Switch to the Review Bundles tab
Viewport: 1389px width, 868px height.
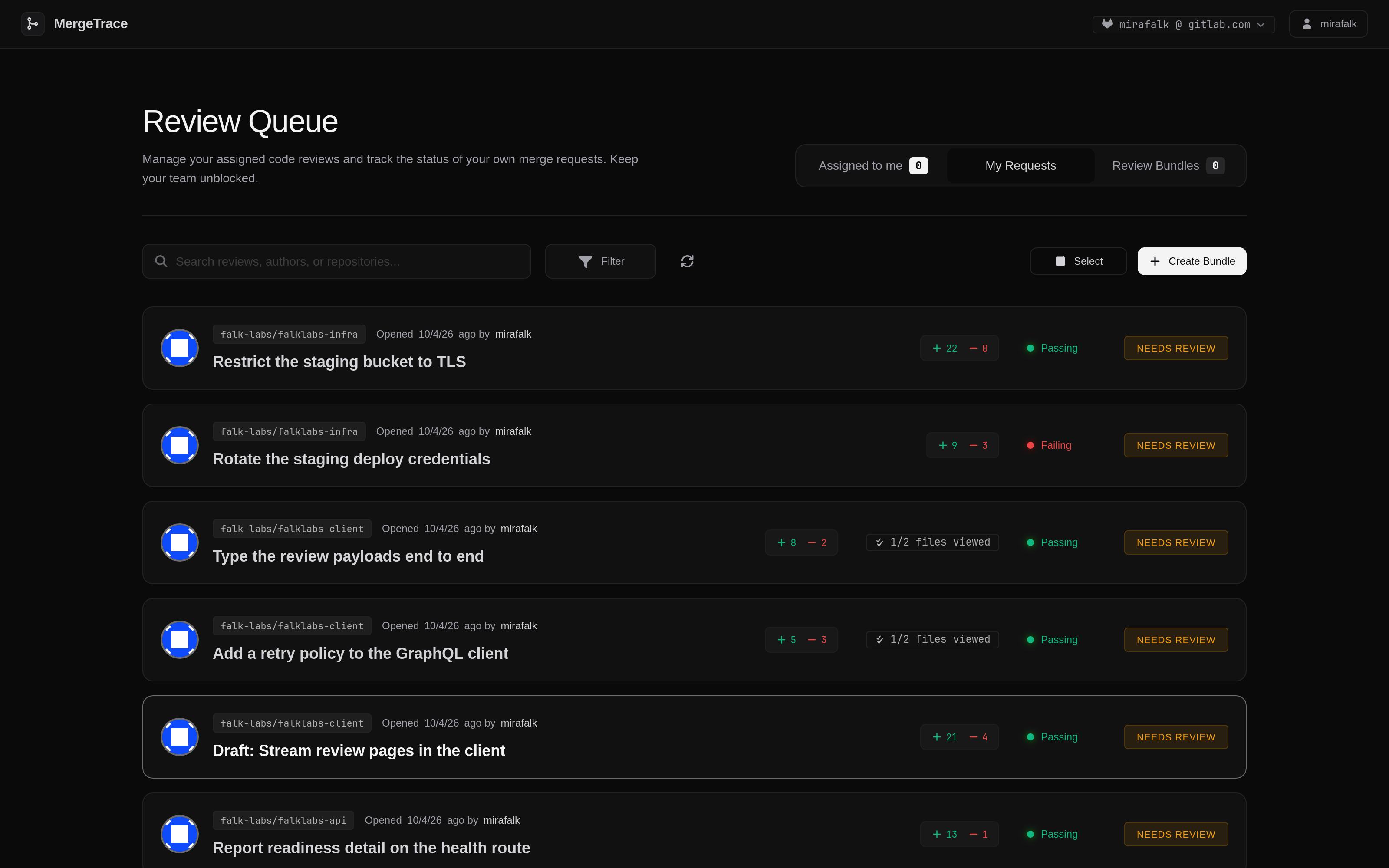1168,166
